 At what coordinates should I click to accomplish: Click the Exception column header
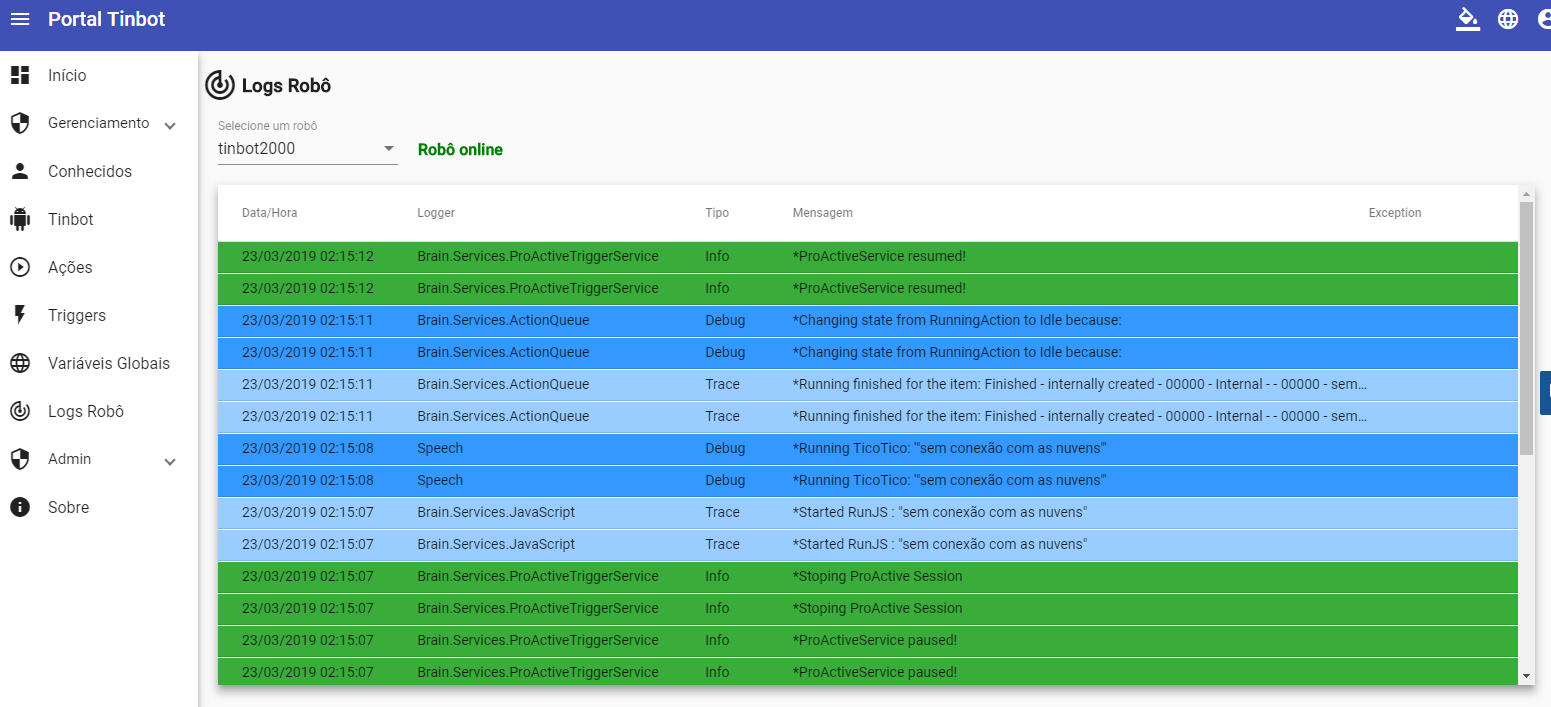pos(1395,213)
